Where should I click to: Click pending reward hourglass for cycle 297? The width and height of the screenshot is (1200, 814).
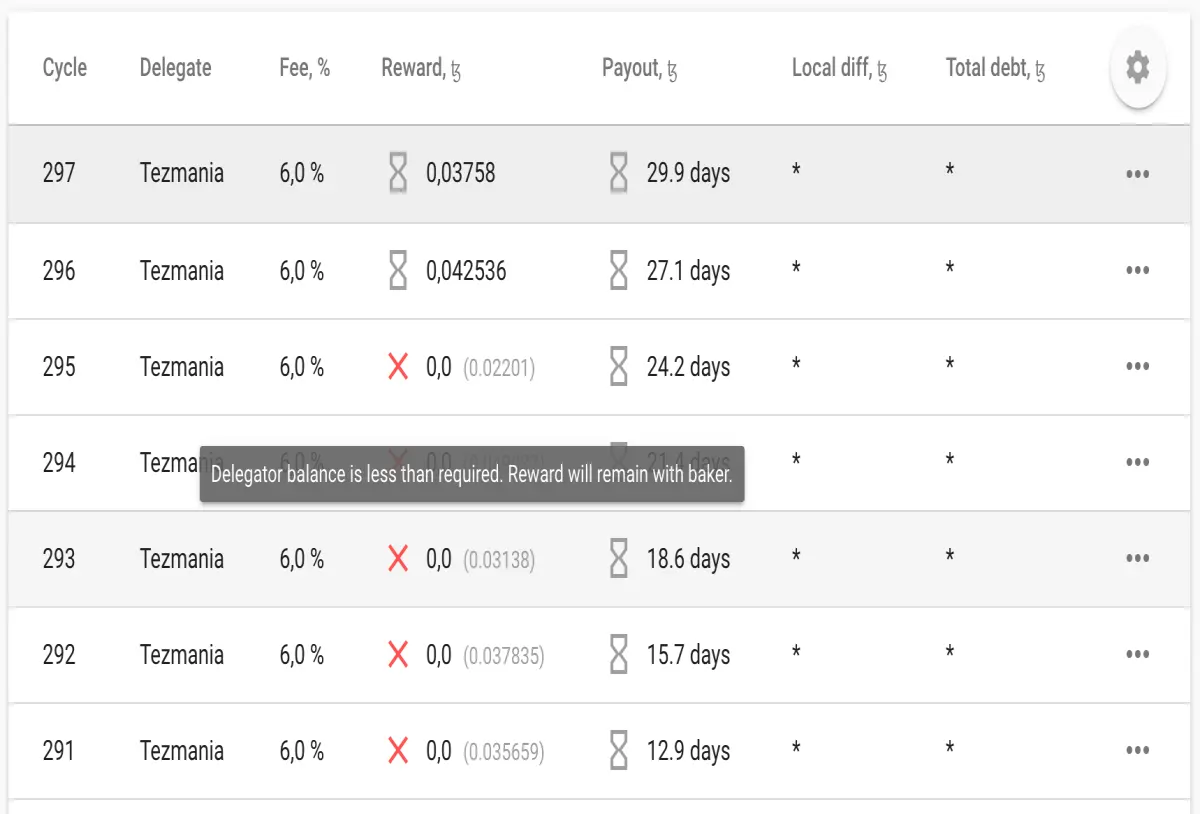398,173
